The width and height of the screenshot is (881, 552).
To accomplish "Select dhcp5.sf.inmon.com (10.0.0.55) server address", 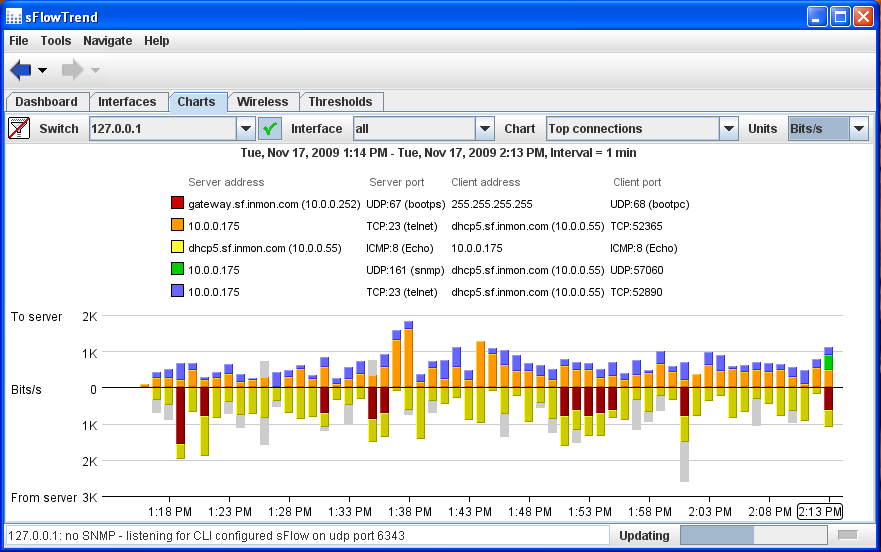I will point(265,248).
